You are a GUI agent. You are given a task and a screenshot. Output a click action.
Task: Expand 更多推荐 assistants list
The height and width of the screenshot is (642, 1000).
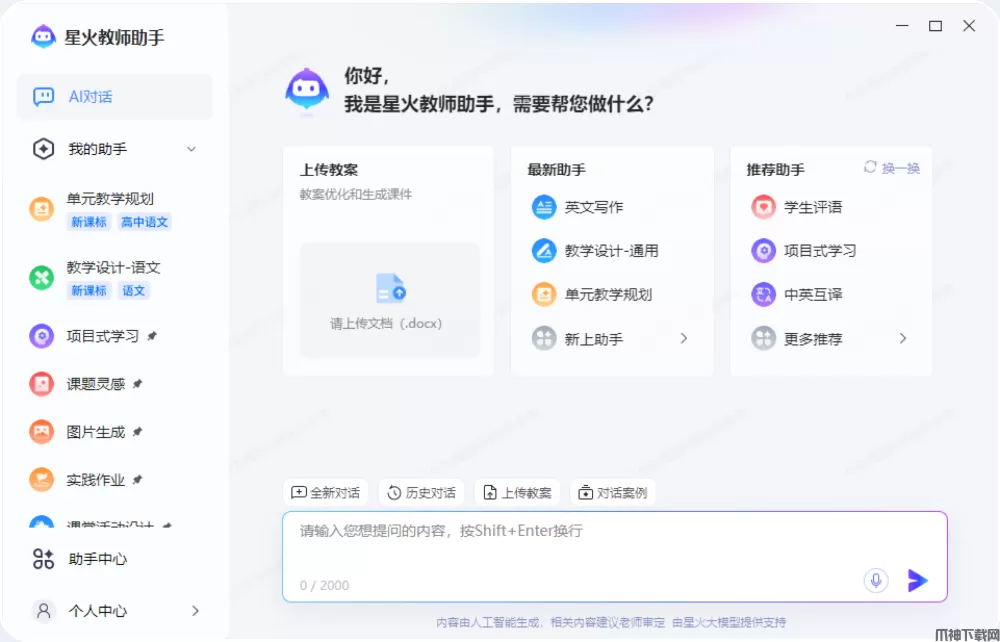click(x=902, y=339)
